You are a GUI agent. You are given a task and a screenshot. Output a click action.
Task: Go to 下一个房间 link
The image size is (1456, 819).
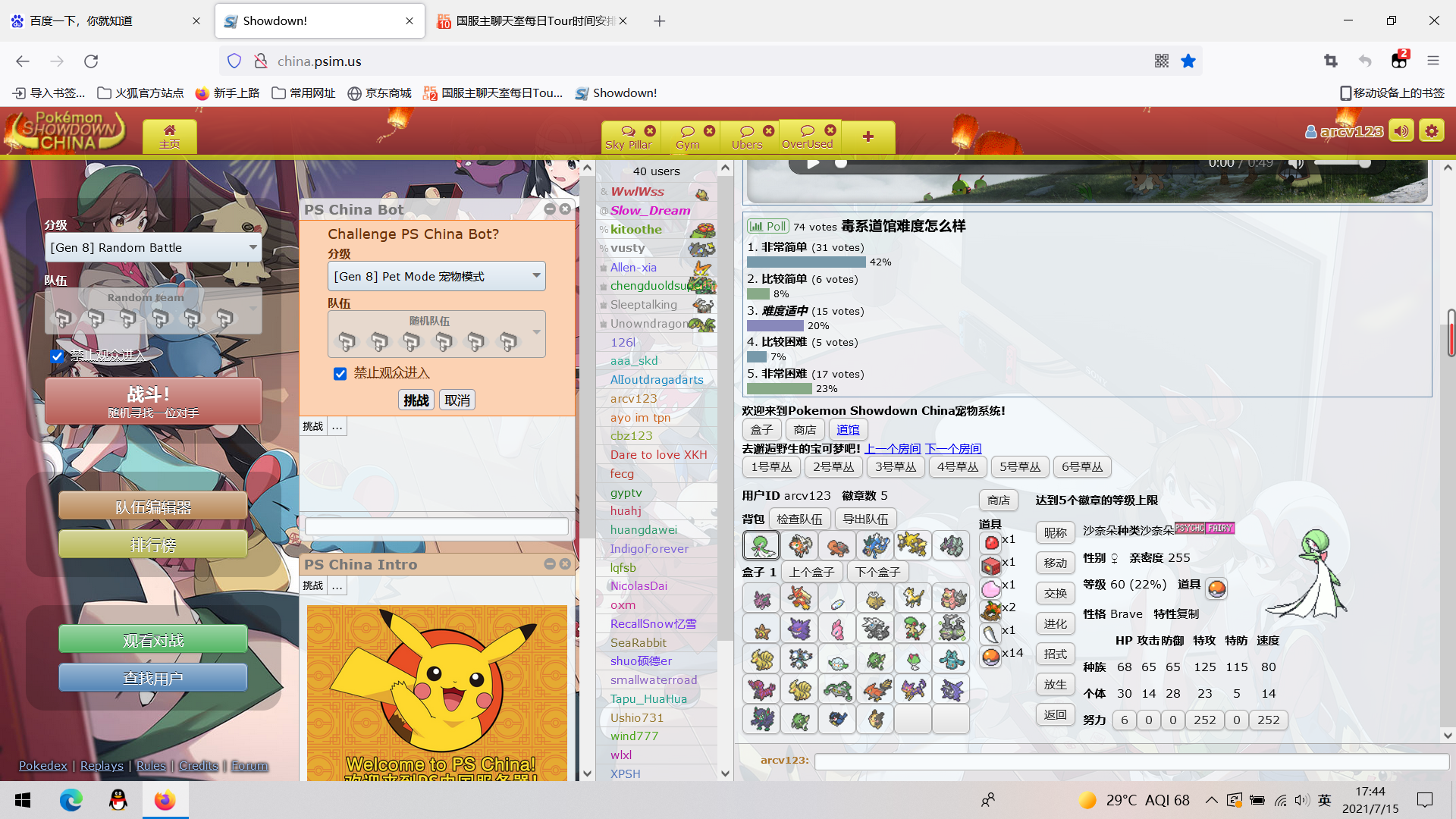point(953,449)
